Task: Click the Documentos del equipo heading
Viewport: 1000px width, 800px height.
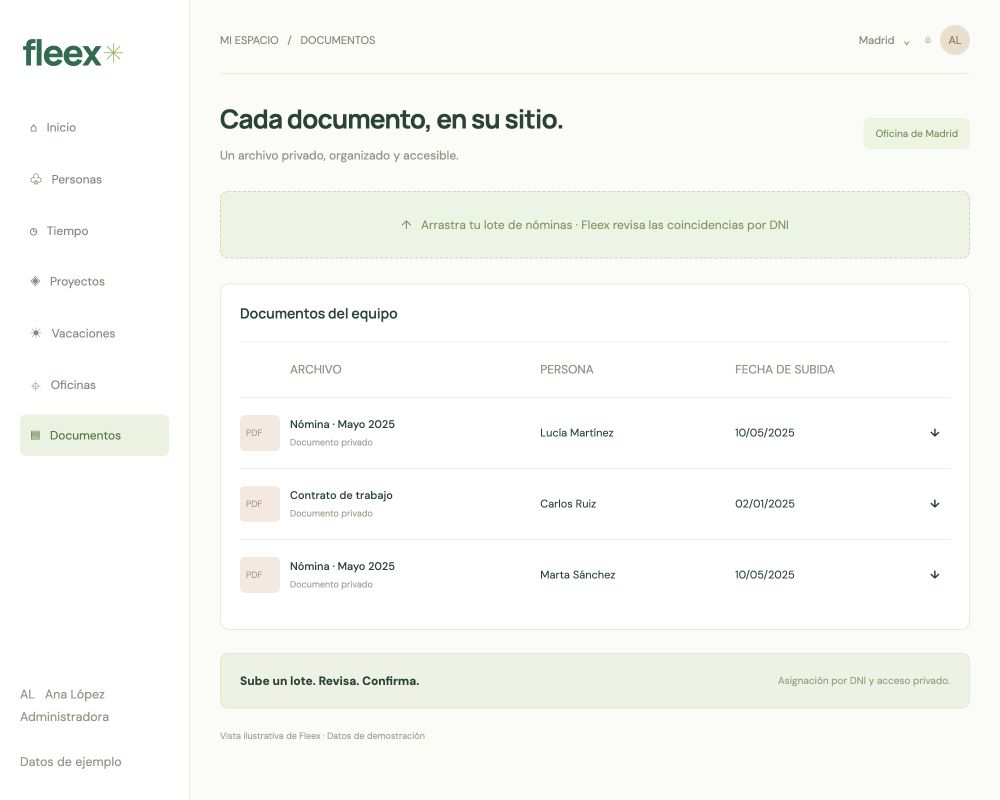Action: tap(318, 313)
